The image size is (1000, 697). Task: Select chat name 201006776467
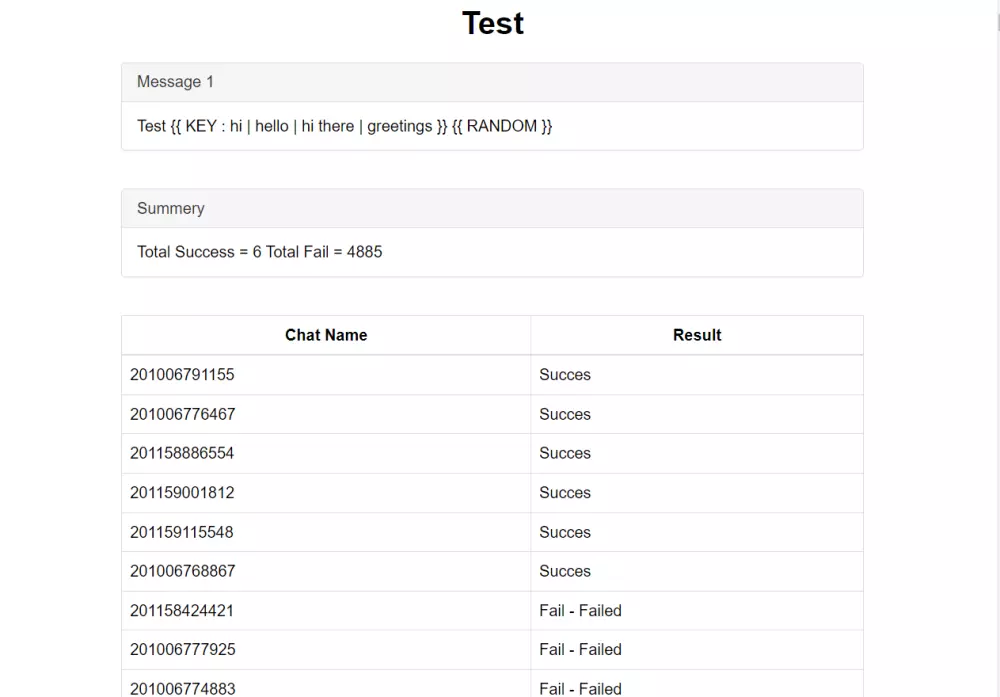182,415
